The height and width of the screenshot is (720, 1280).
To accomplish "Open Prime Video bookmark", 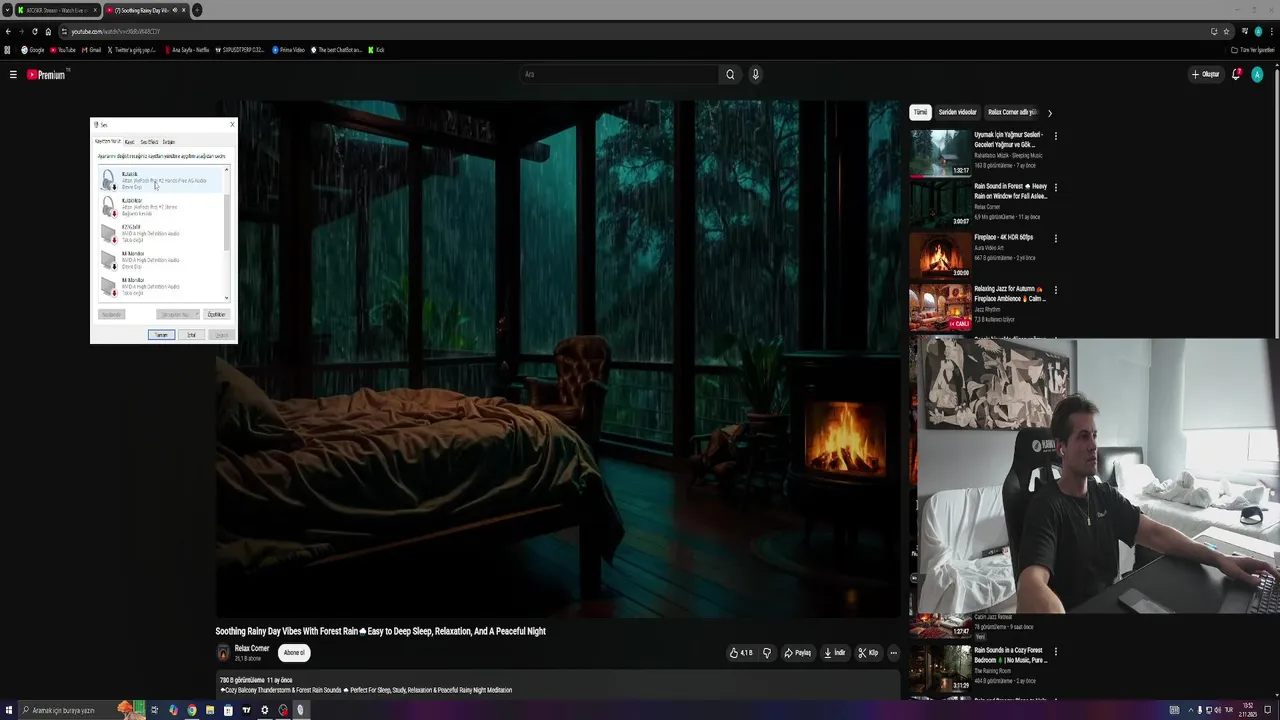I will (289, 50).
